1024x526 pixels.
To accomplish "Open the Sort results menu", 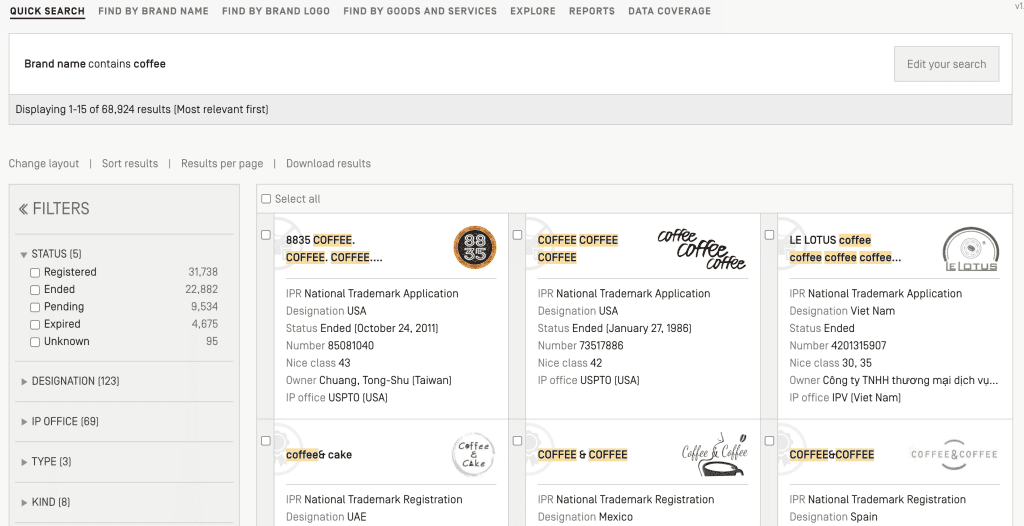I will tap(130, 163).
